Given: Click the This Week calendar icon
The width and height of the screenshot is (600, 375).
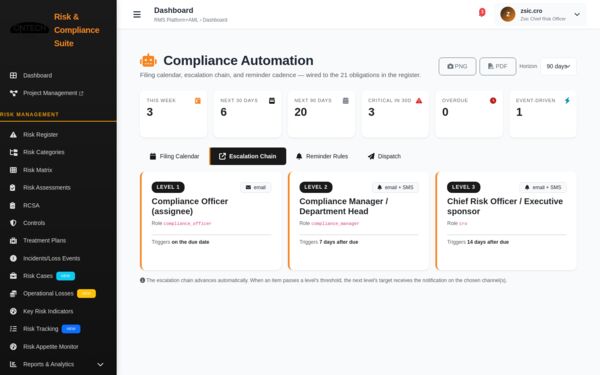Looking at the screenshot, I should (197, 101).
